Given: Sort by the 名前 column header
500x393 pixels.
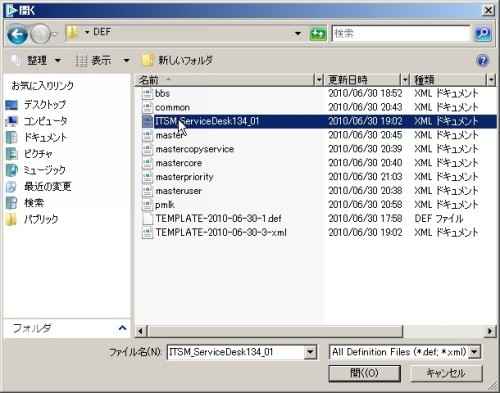Looking at the screenshot, I should click(x=224, y=80).
